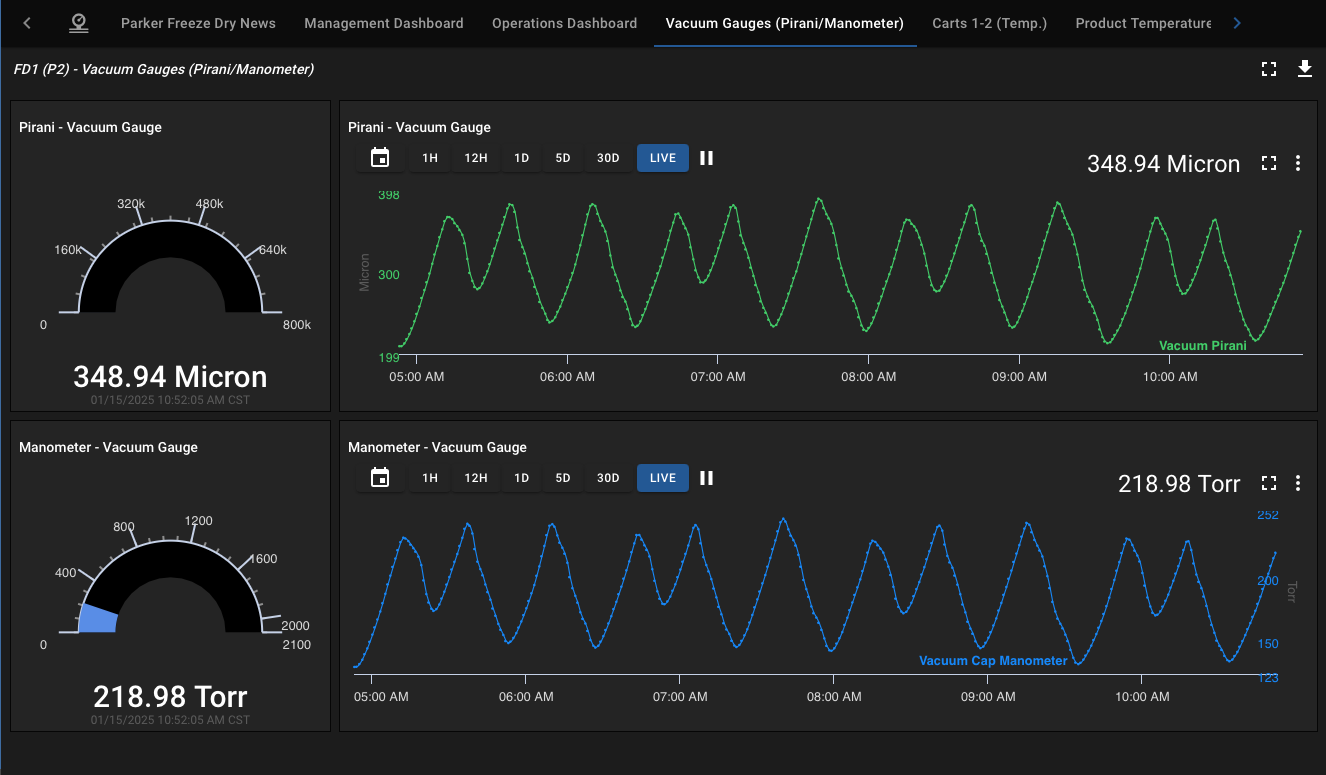Open the Pirani chart more options menu
The width and height of the screenshot is (1326, 775).
(x=1298, y=164)
